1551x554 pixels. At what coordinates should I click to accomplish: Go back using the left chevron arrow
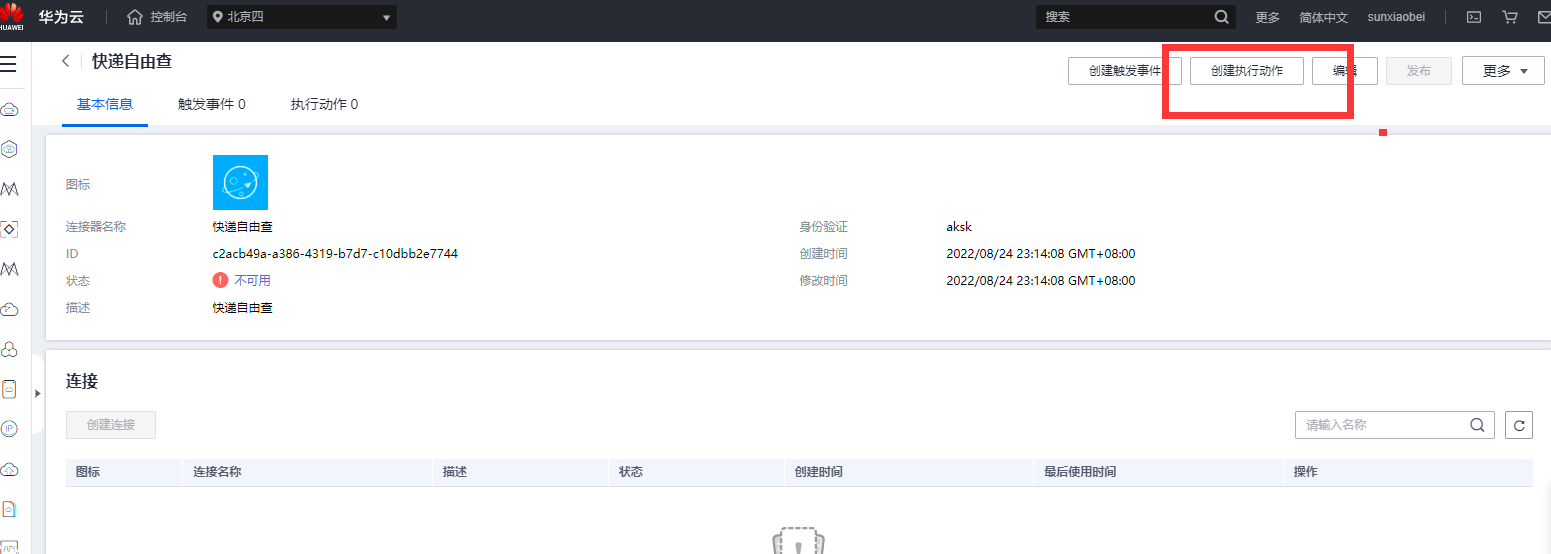pyautogui.click(x=66, y=61)
